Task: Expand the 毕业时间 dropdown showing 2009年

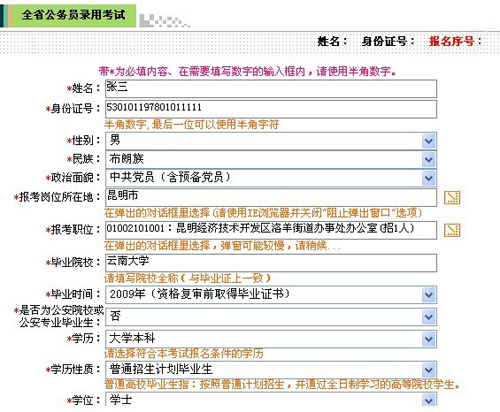Action: (x=429, y=295)
